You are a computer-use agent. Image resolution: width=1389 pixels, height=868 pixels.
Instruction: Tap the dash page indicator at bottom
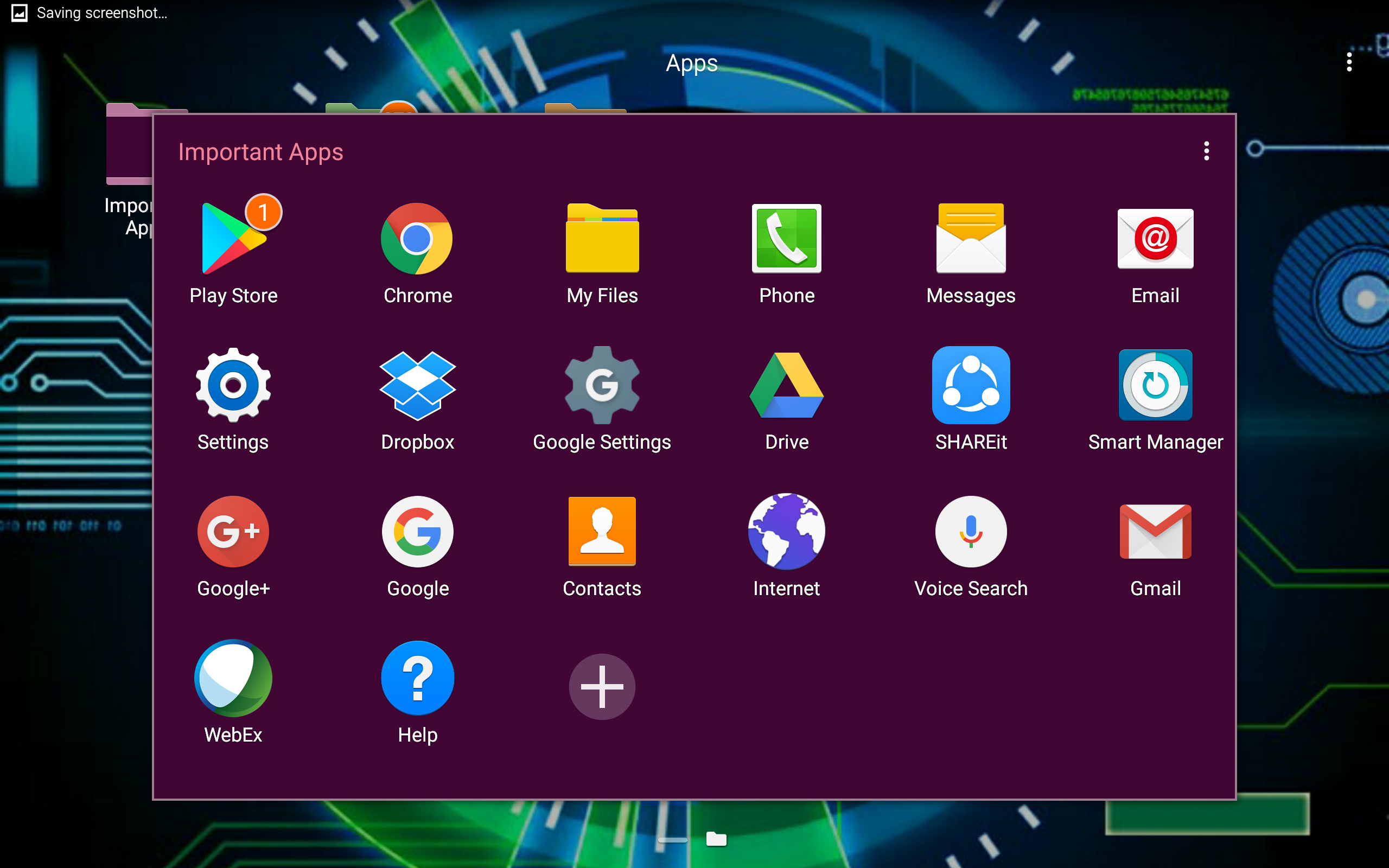(672, 840)
